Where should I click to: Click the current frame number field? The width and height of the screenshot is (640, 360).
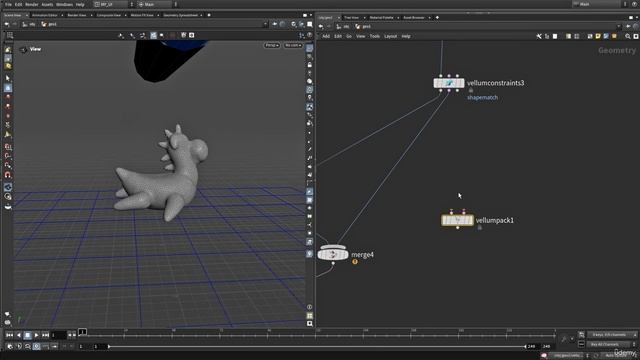click(x=58, y=335)
